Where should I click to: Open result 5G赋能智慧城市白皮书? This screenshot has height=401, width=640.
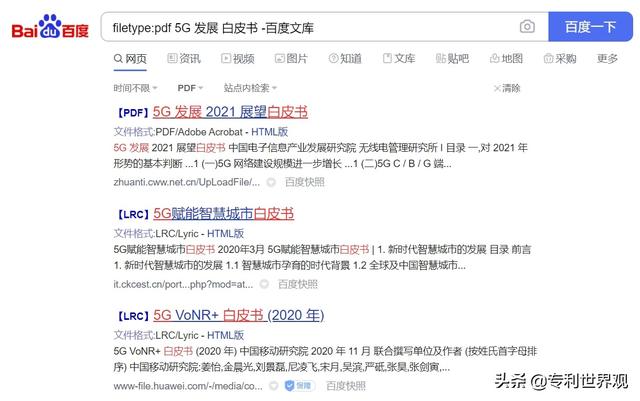[x=224, y=214]
